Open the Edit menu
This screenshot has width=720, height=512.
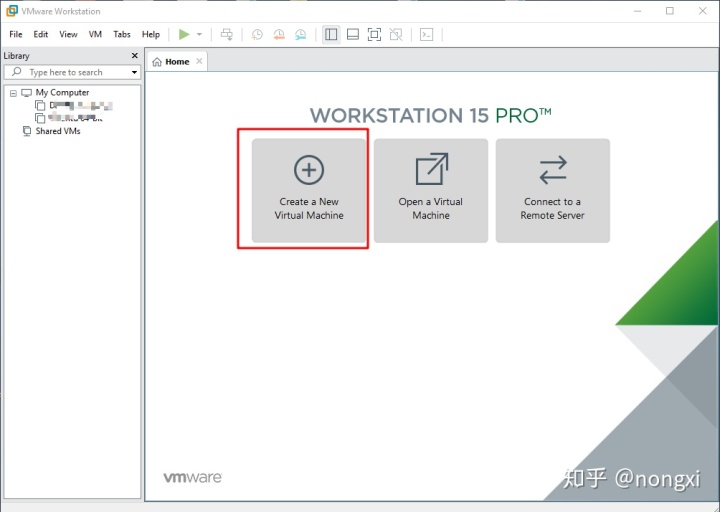(x=40, y=34)
